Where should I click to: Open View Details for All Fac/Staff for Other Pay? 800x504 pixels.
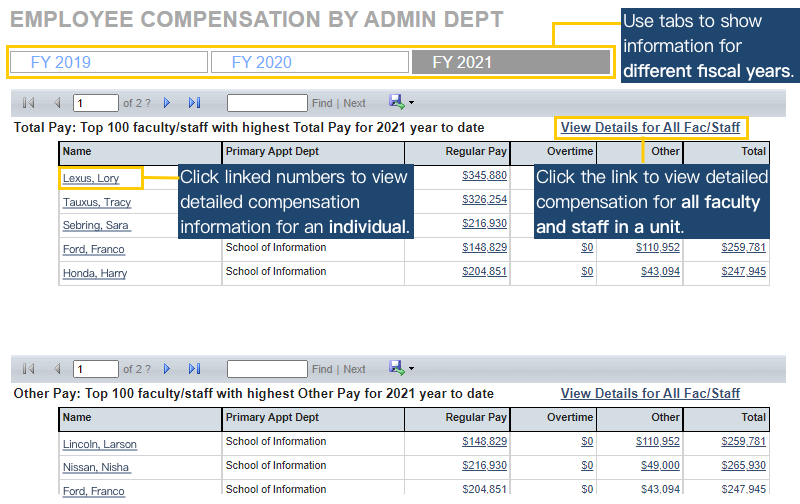click(x=650, y=393)
